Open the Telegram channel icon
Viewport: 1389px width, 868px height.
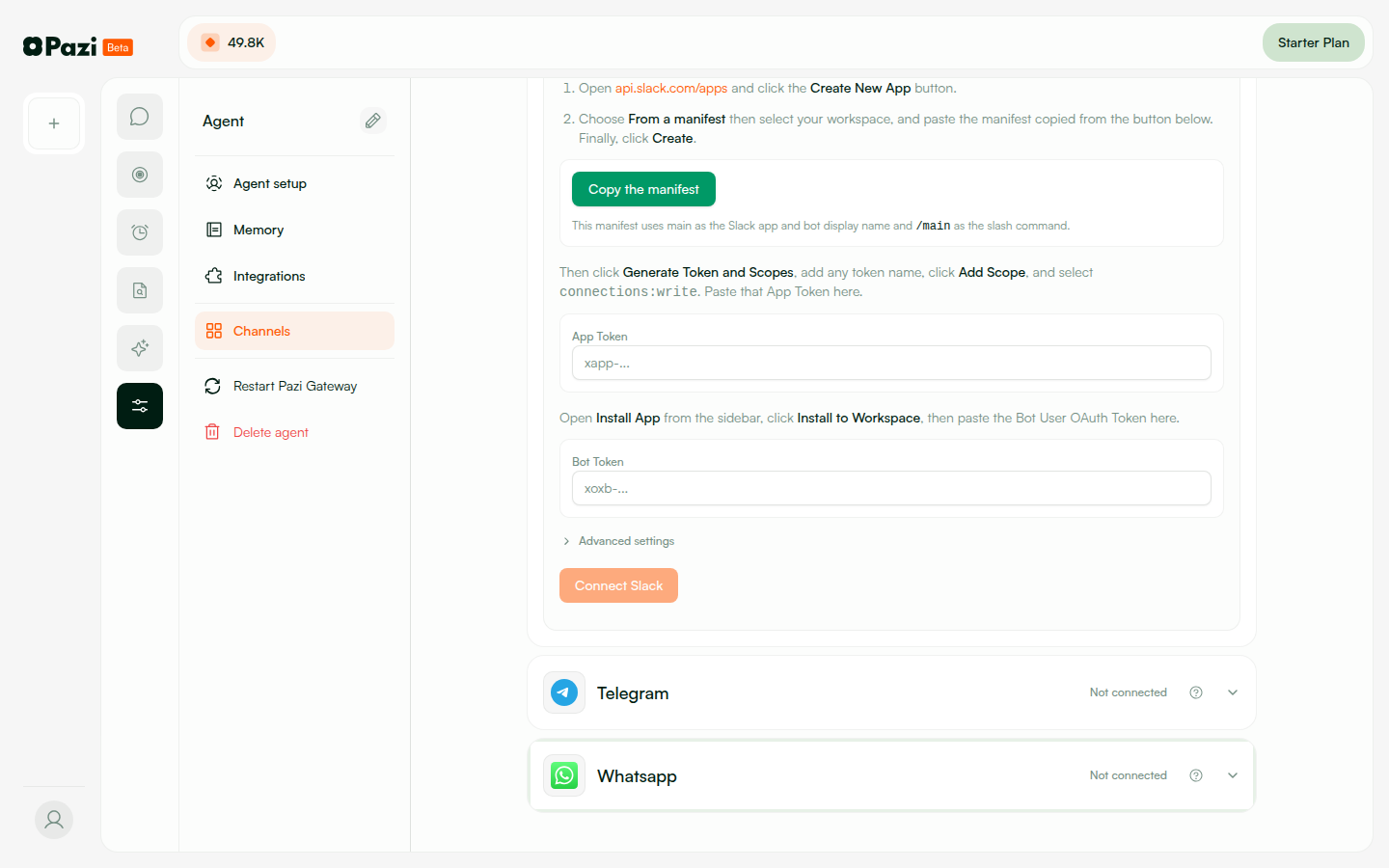click(x=563, y=692)
